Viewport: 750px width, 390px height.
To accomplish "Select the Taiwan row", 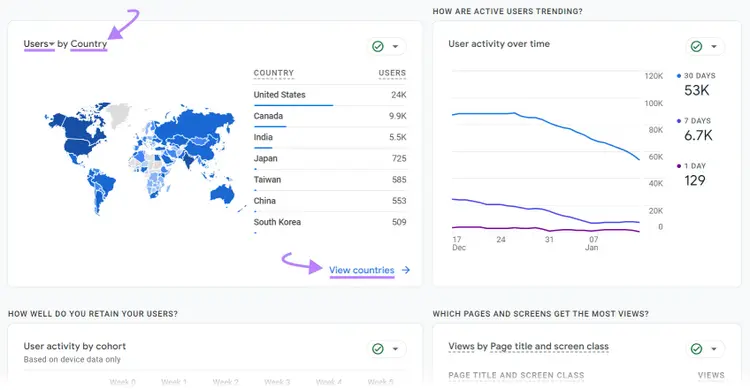I will (330, 180).
